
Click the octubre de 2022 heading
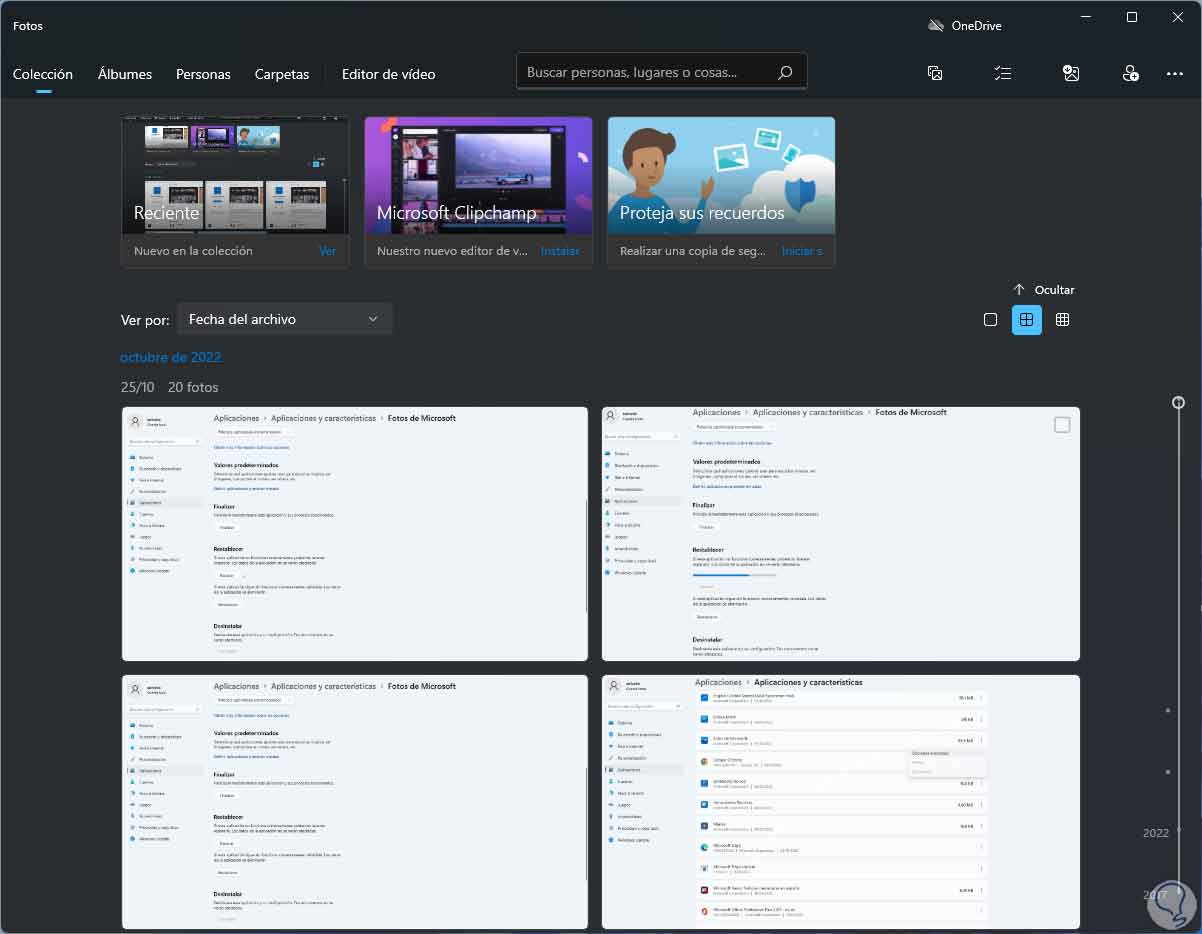170,357
